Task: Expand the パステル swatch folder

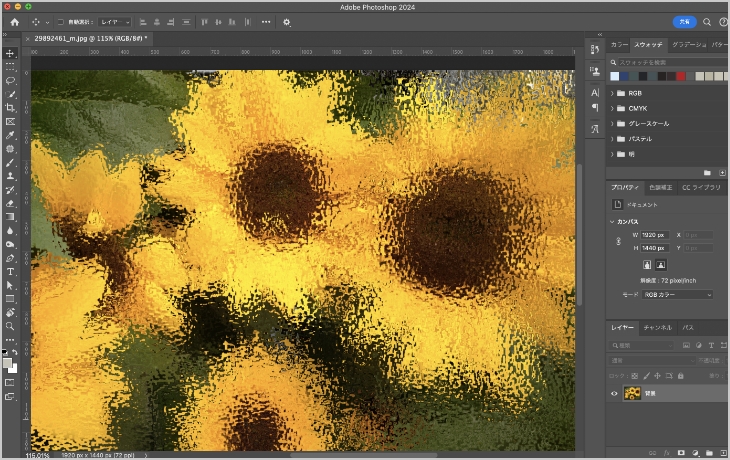Action: coord(612,139)
